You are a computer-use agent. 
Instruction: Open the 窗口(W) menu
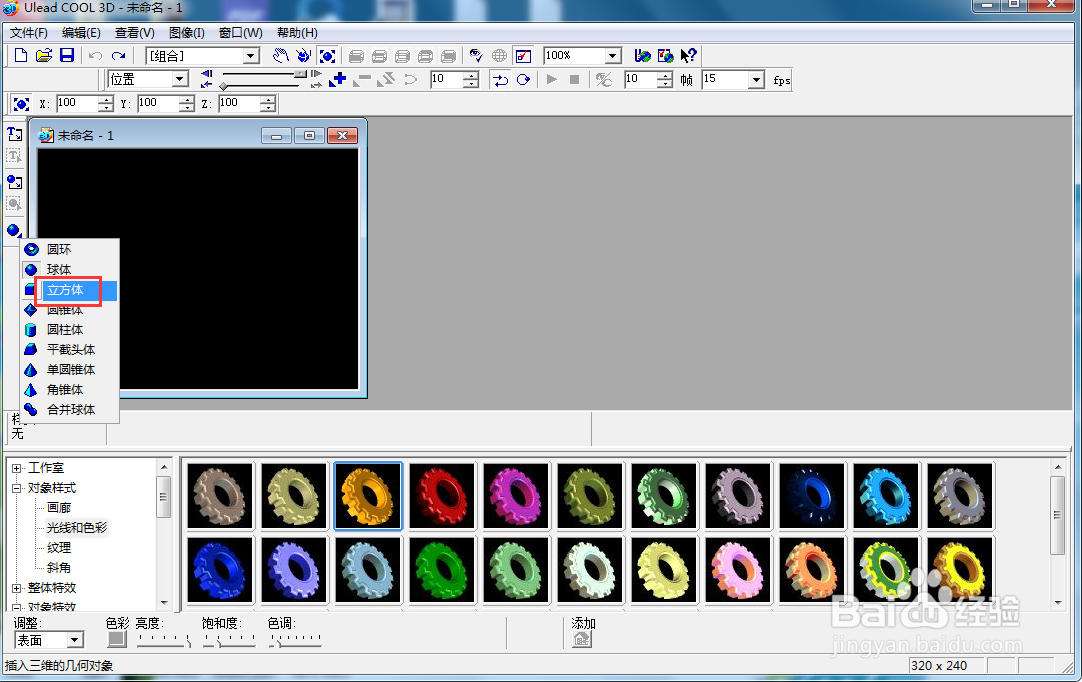click(240, 33)
